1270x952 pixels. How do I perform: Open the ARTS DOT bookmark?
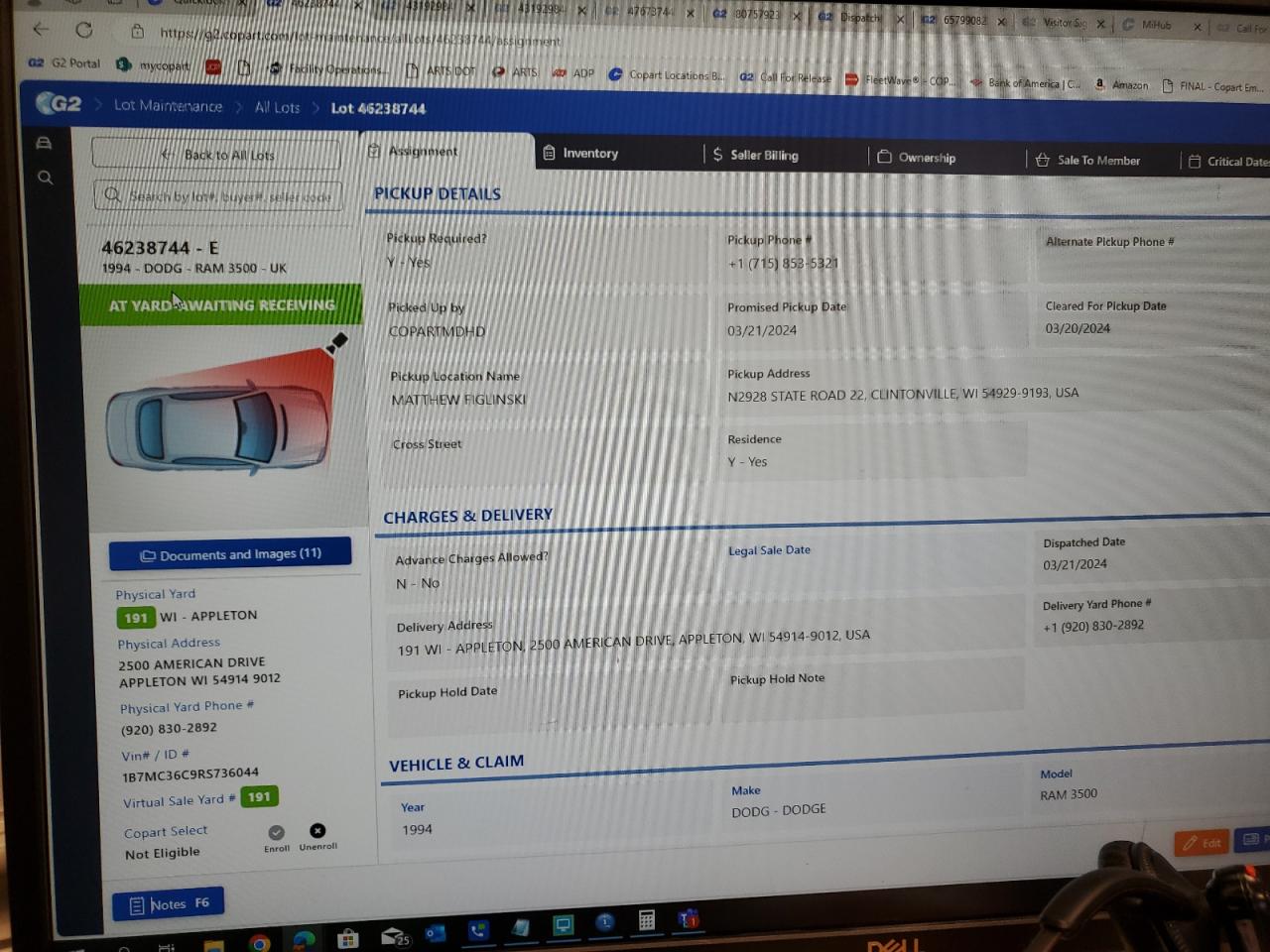click(x=441, y=70)
